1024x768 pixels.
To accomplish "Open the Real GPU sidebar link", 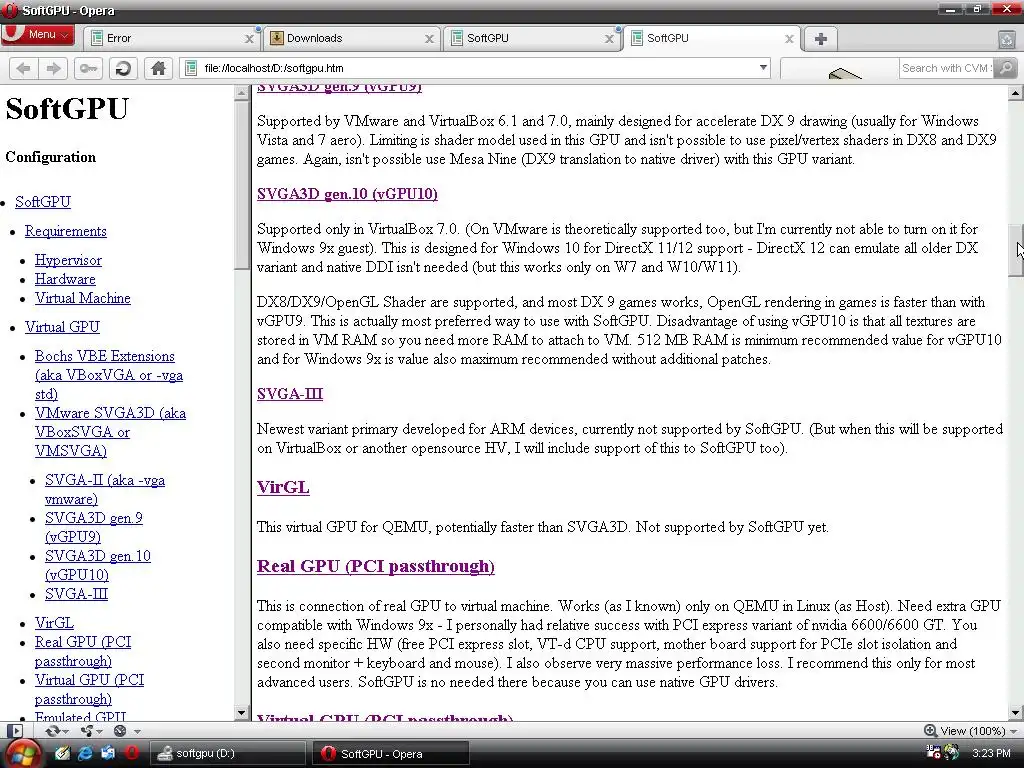I will (x=83, y=651).
